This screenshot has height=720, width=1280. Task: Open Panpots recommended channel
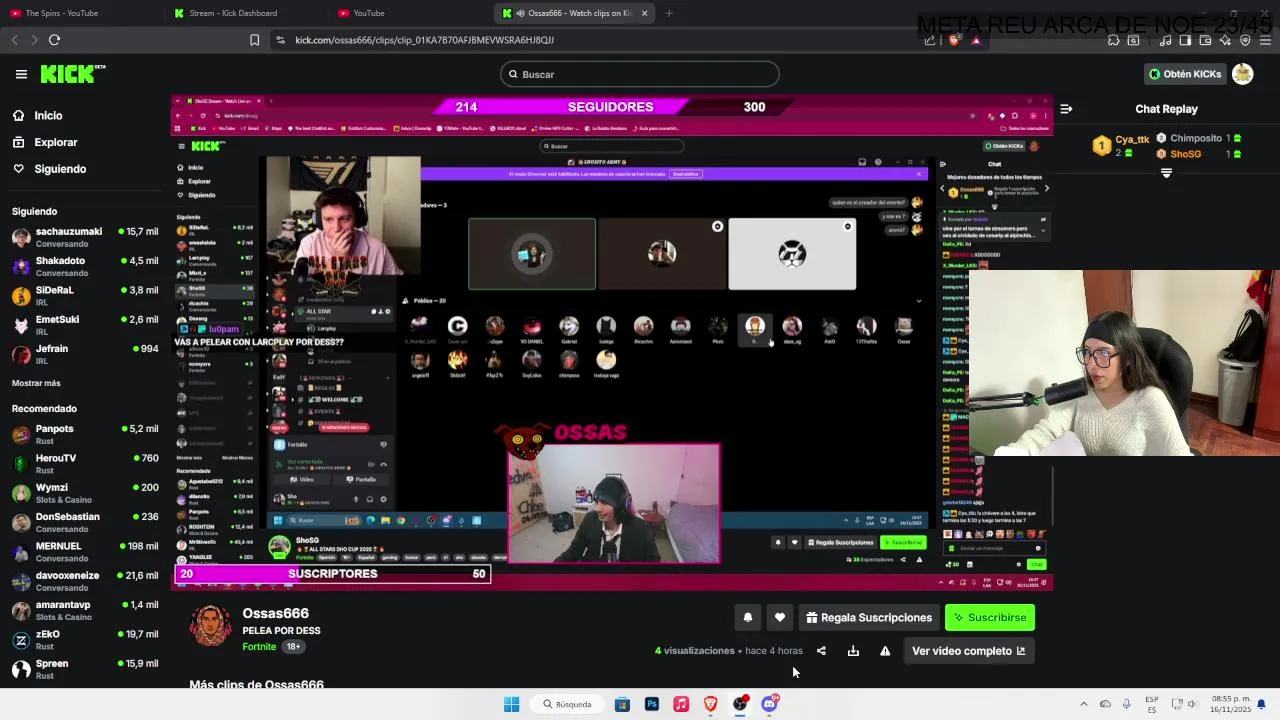click(85, 435)
